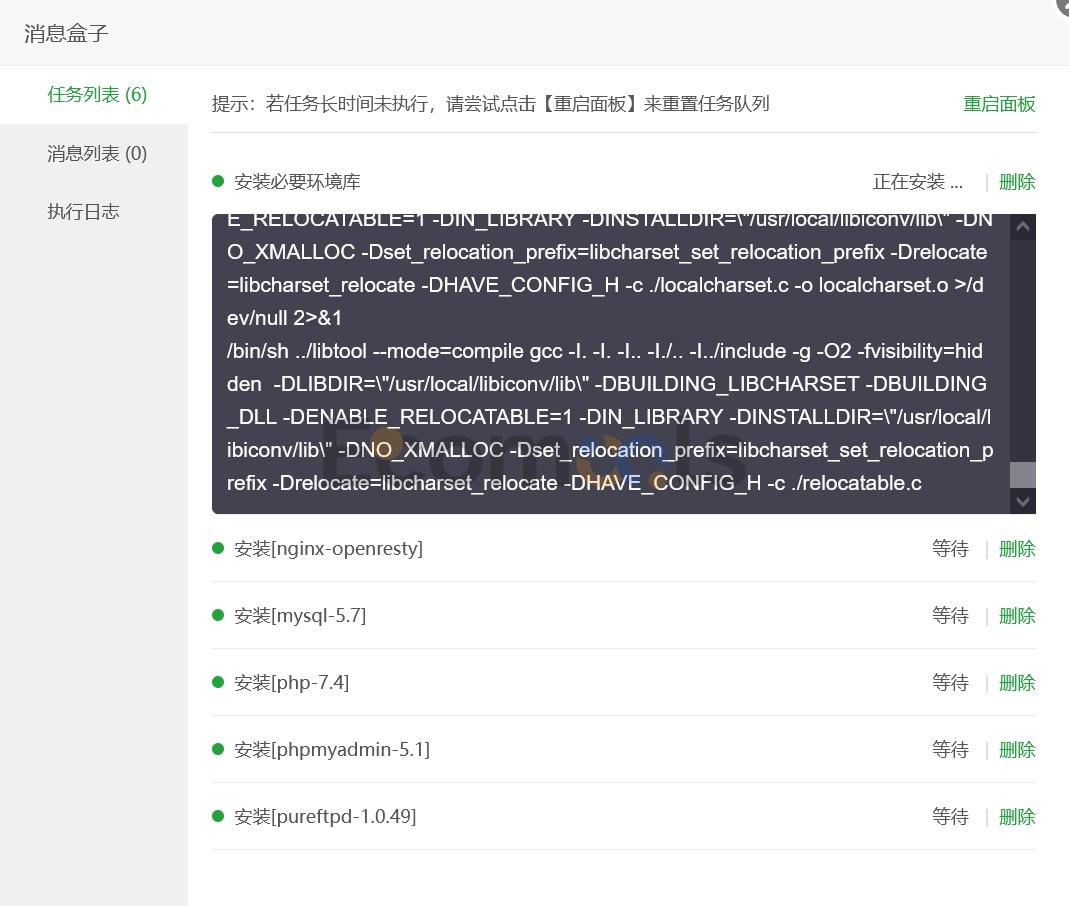Viewport: 1069px width, 906px height.
Task: Click the green dot beside 安装必要环境库
Action: [218, 181]
